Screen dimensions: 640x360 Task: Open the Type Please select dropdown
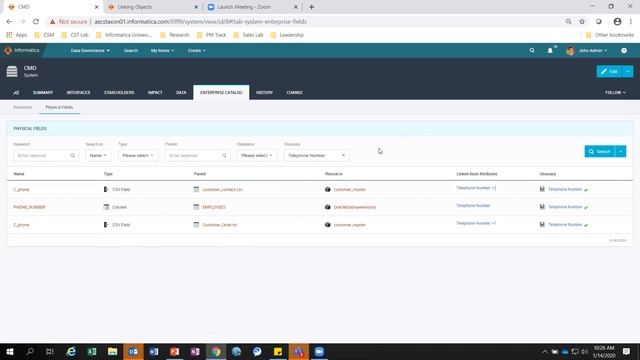pos(138,156)
